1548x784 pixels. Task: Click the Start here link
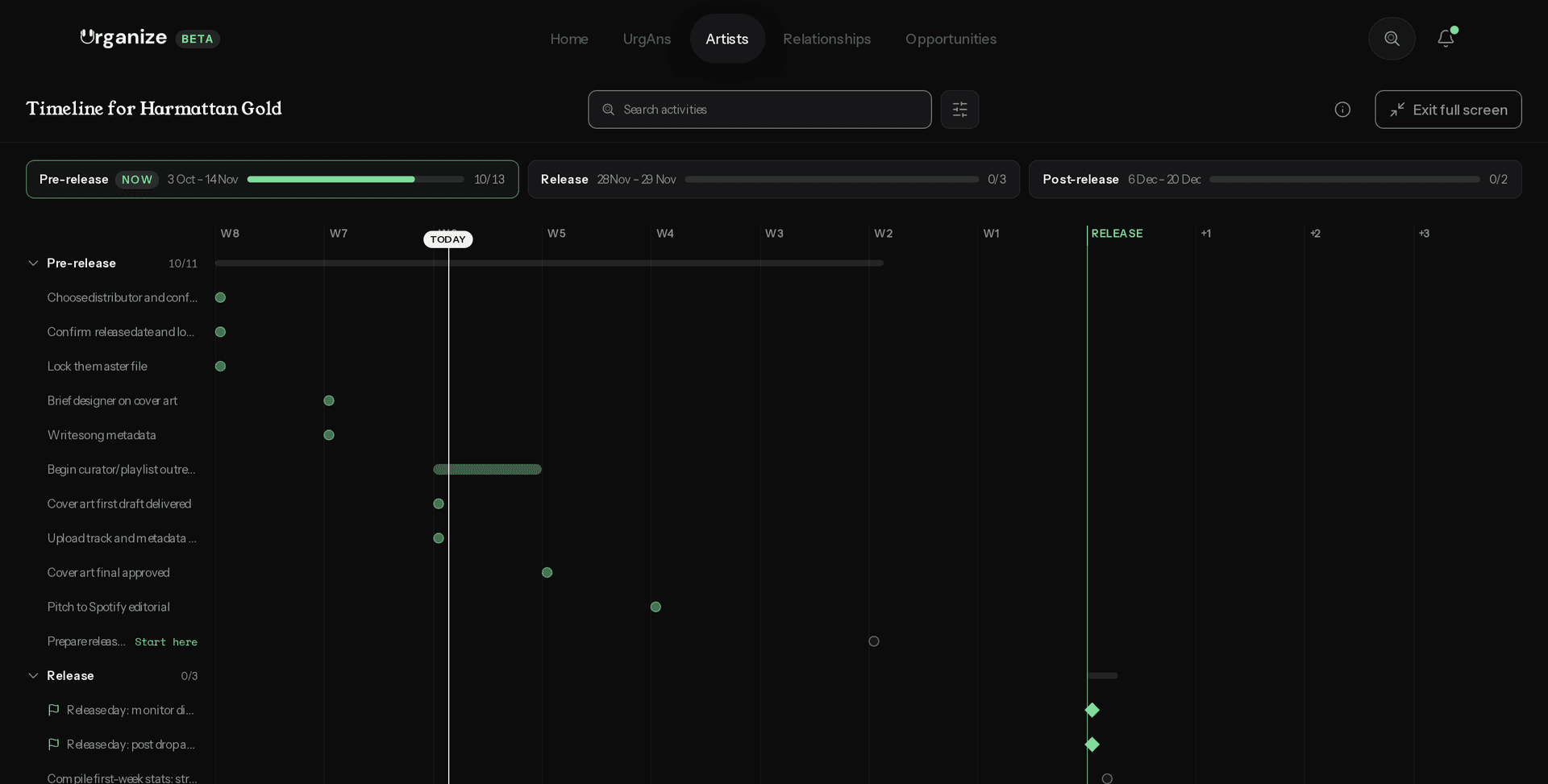coord(166,642)
